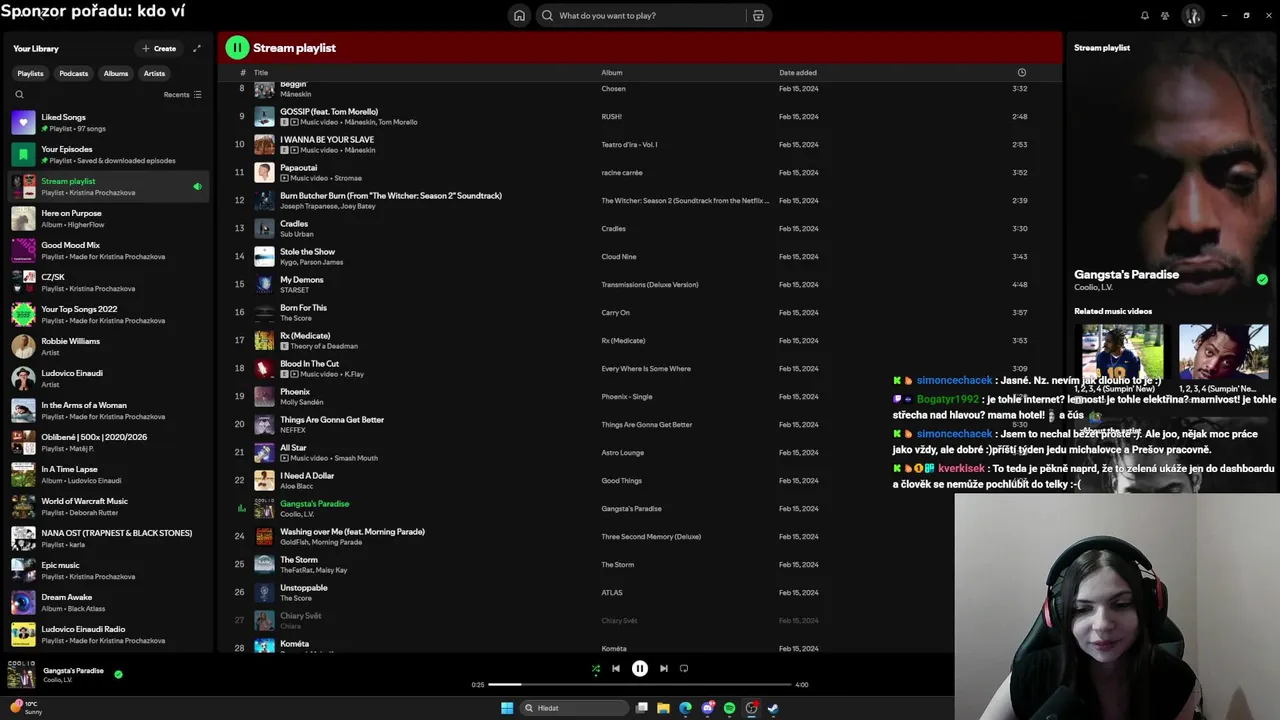The width and height of the screenshot is (1280, 720).
Task: Open Your Episodes in library
Action: 108,154
